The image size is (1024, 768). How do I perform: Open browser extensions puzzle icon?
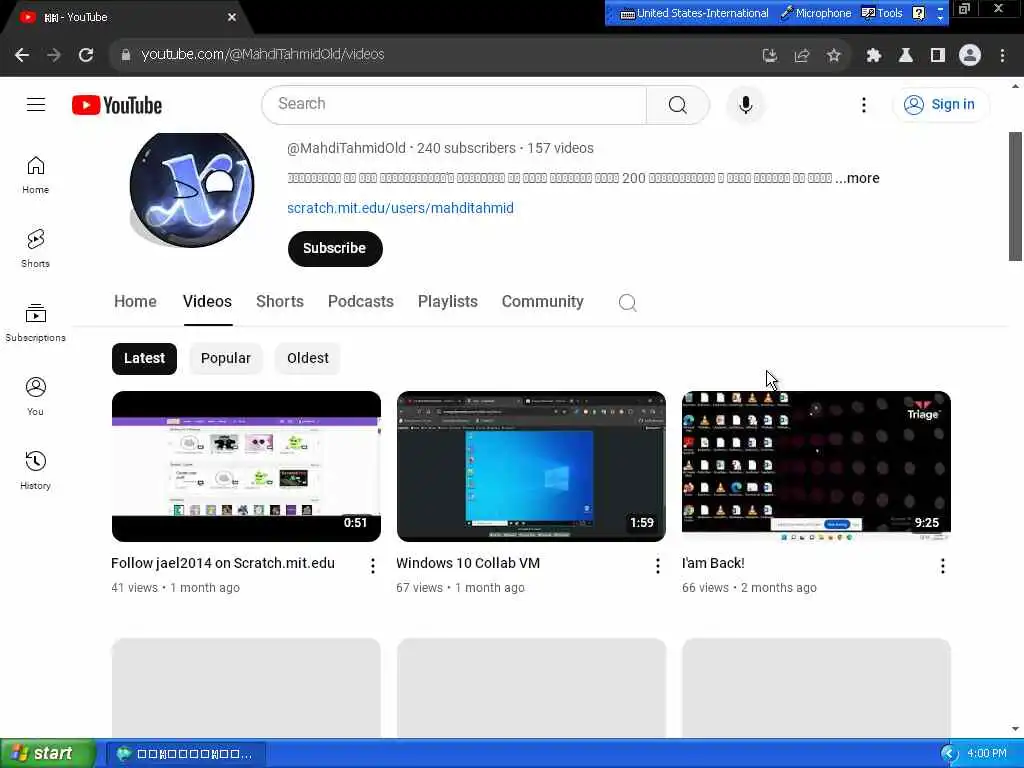point(873,56)
